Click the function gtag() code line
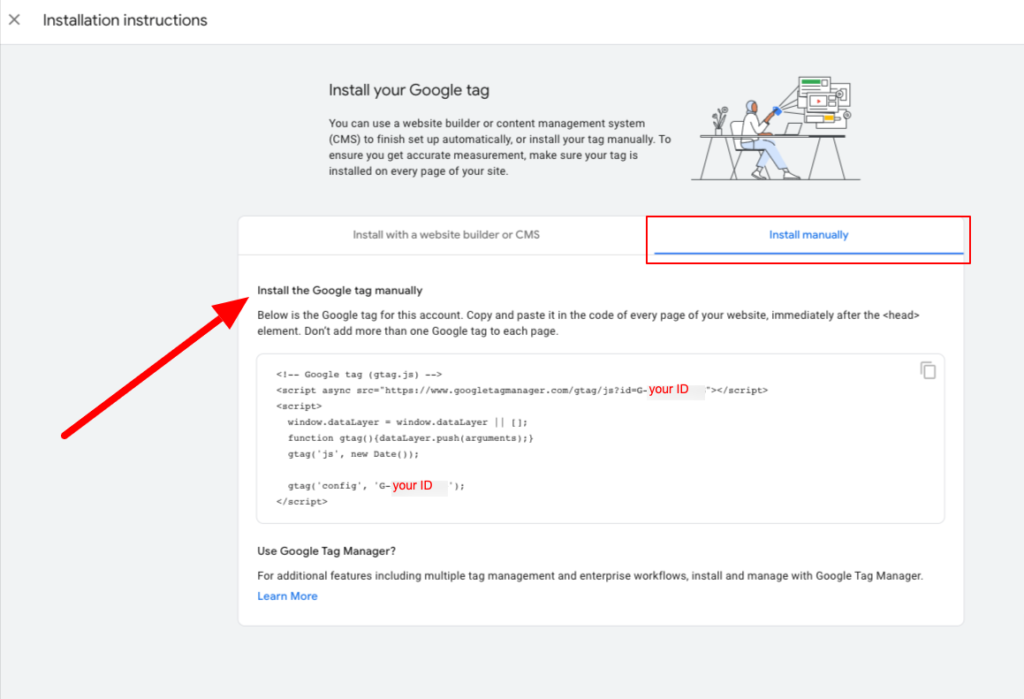The image size is (1024, 699). 410,438
